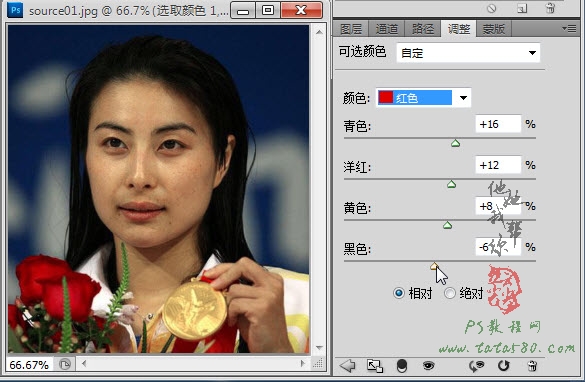Image resolution: width=585 pixels, height=382 pixels.
Task: Switch to the 蒙版 tab
Action: click(494, 29)
